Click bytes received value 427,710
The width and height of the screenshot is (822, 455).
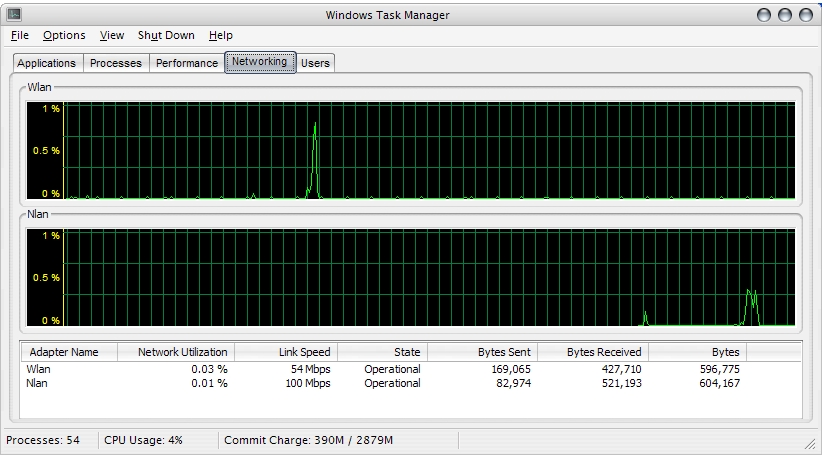point(622,369)
